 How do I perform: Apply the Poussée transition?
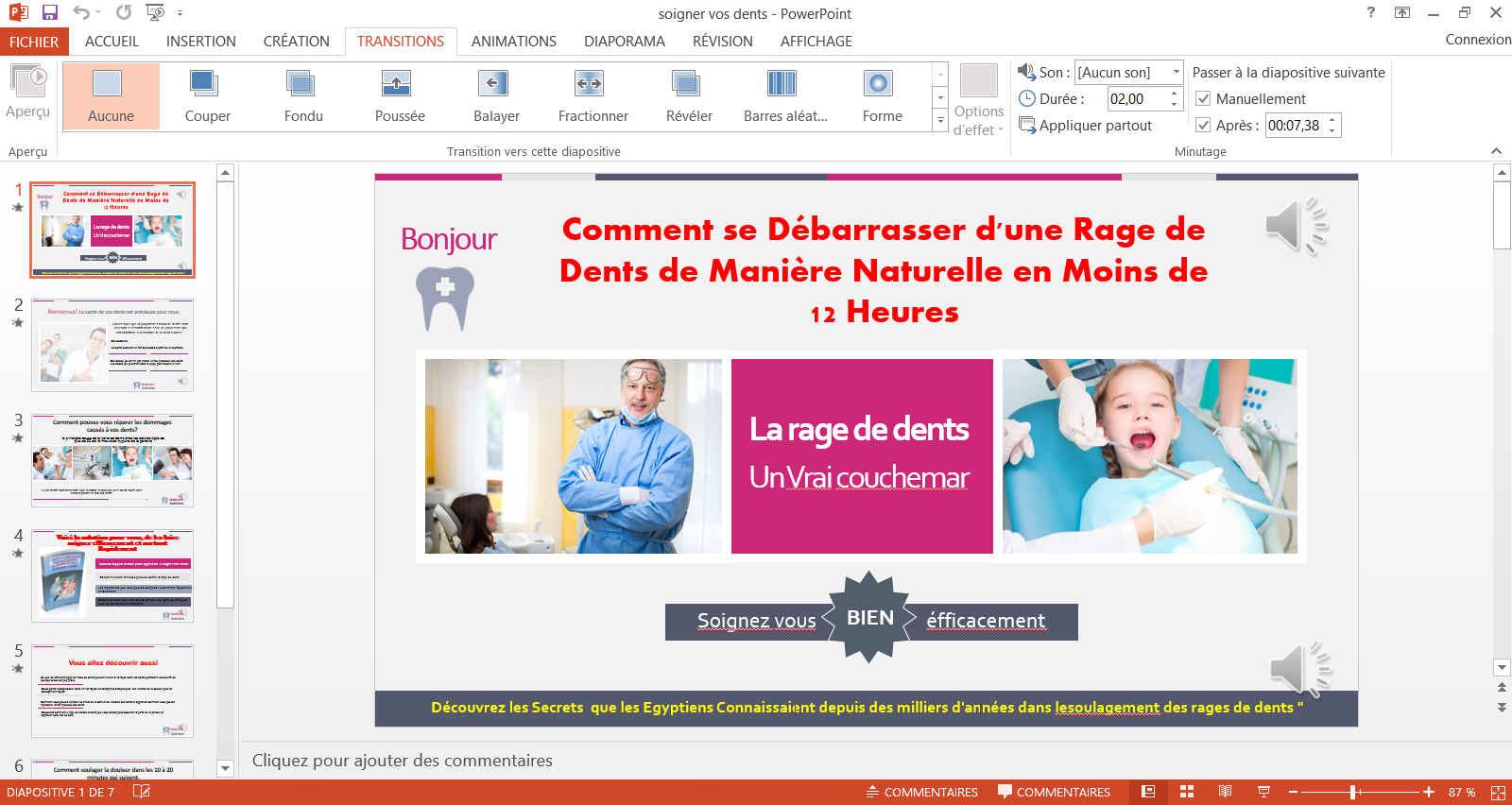[399, 96]
